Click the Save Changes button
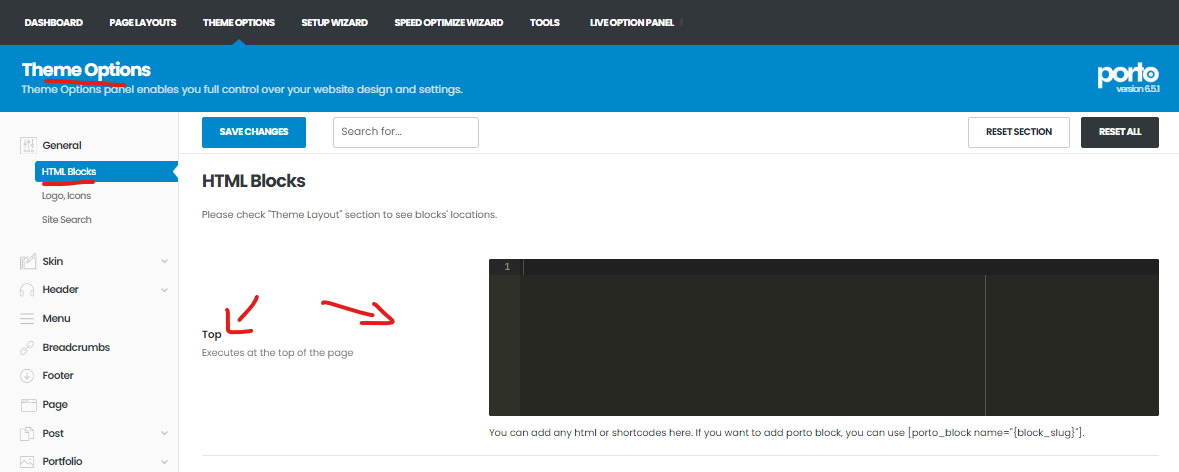The image size is (1179, 472). tap(254, 132)
